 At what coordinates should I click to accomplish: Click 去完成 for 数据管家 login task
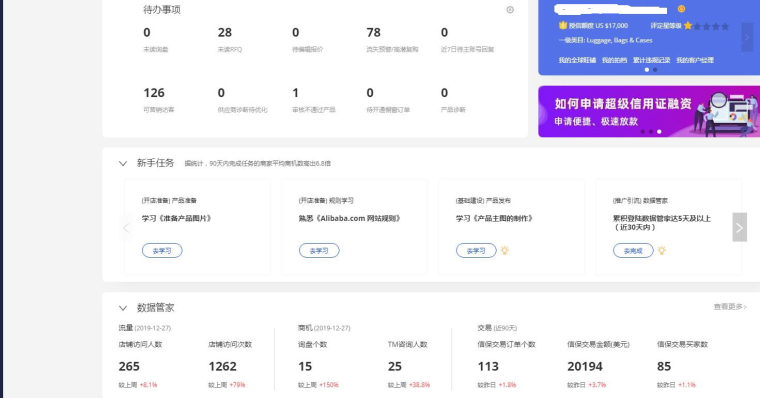[x=633, y=251]
